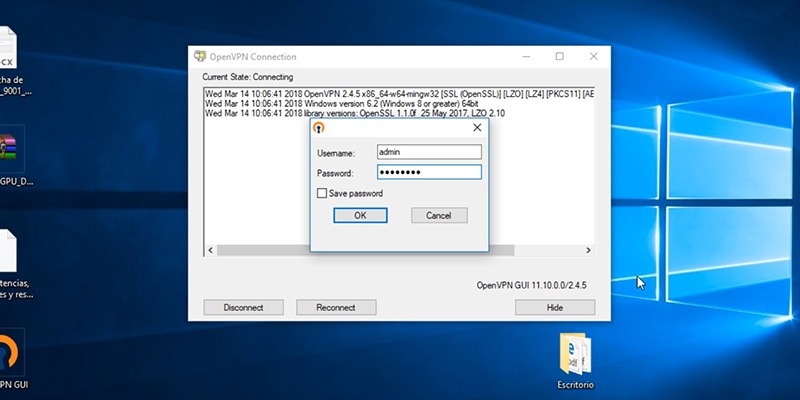Click the OpenVPN Connection title bar icon
This screenshot has width=800, height=400.
point(200,56)
